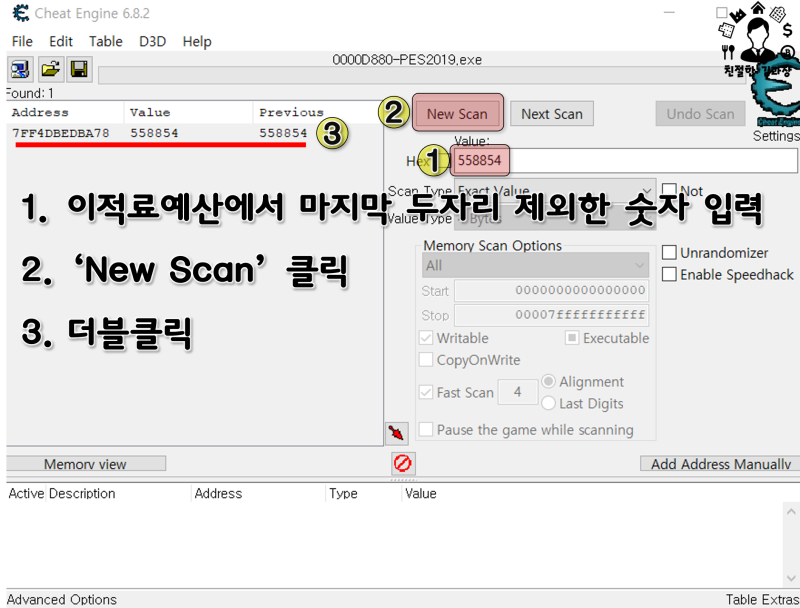This screenshot has width=800, height=608.
Task: Click the Next Scan button
Action: pyautogui.click(x=552, y=114)
